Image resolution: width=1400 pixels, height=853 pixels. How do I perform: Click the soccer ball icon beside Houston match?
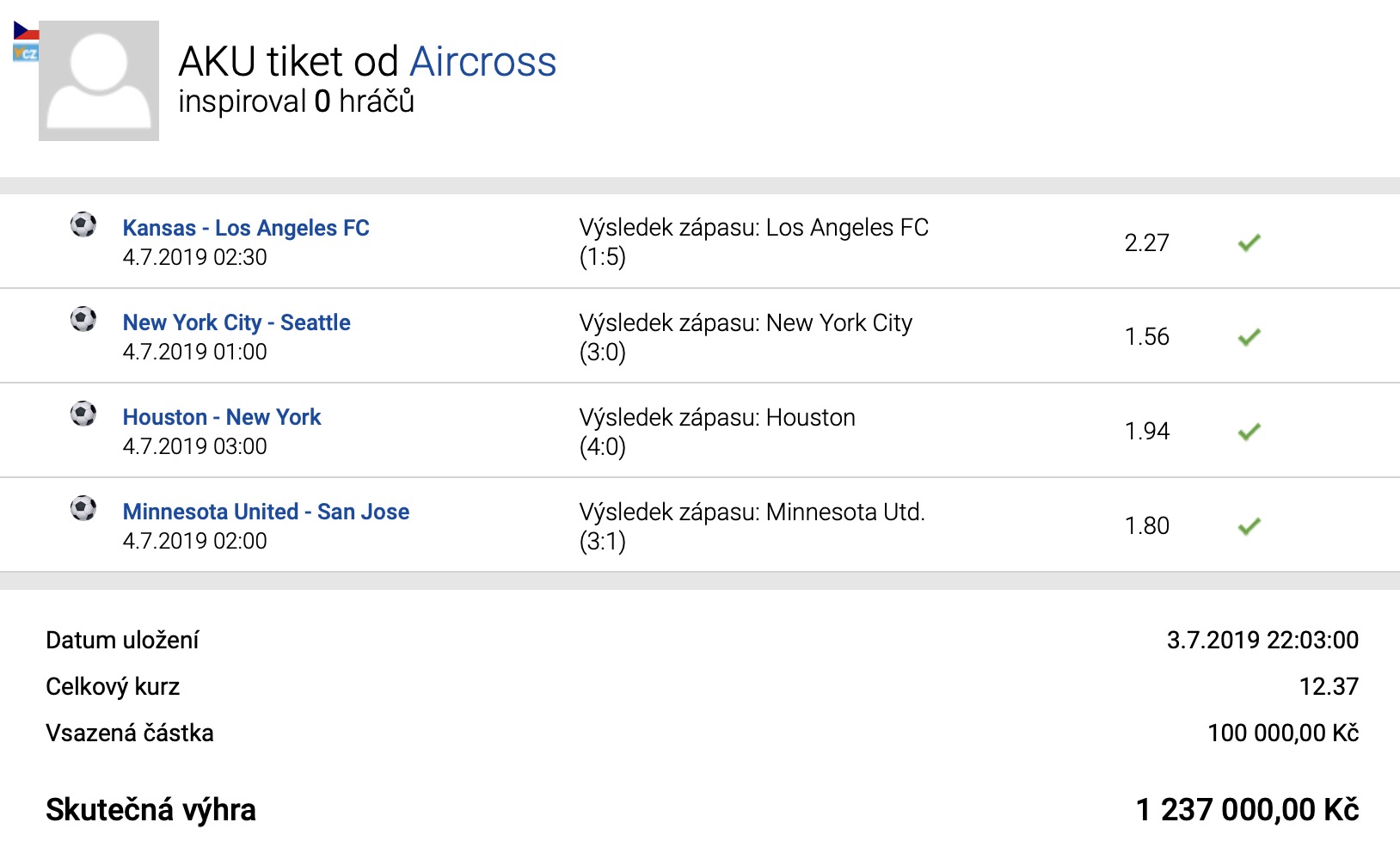point(83,414)
